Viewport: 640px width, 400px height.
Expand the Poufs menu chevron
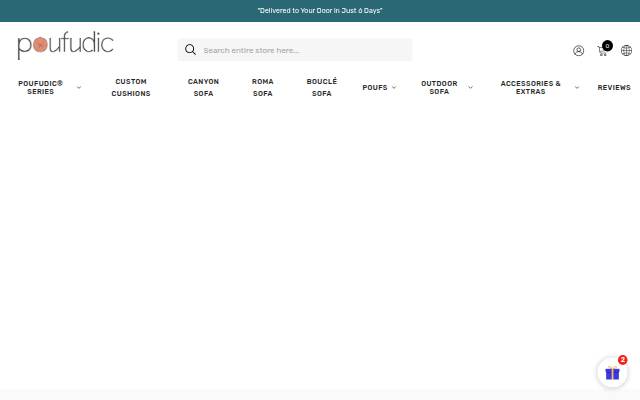click(394, 87)
